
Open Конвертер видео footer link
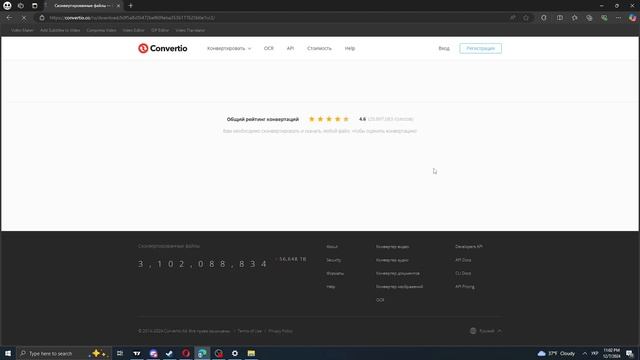pos(392,247)
